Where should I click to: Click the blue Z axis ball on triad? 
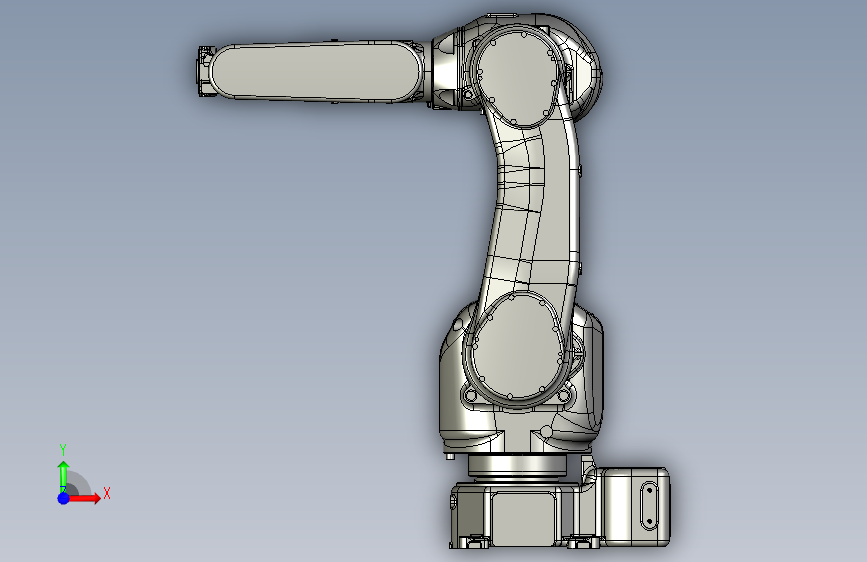64,498
